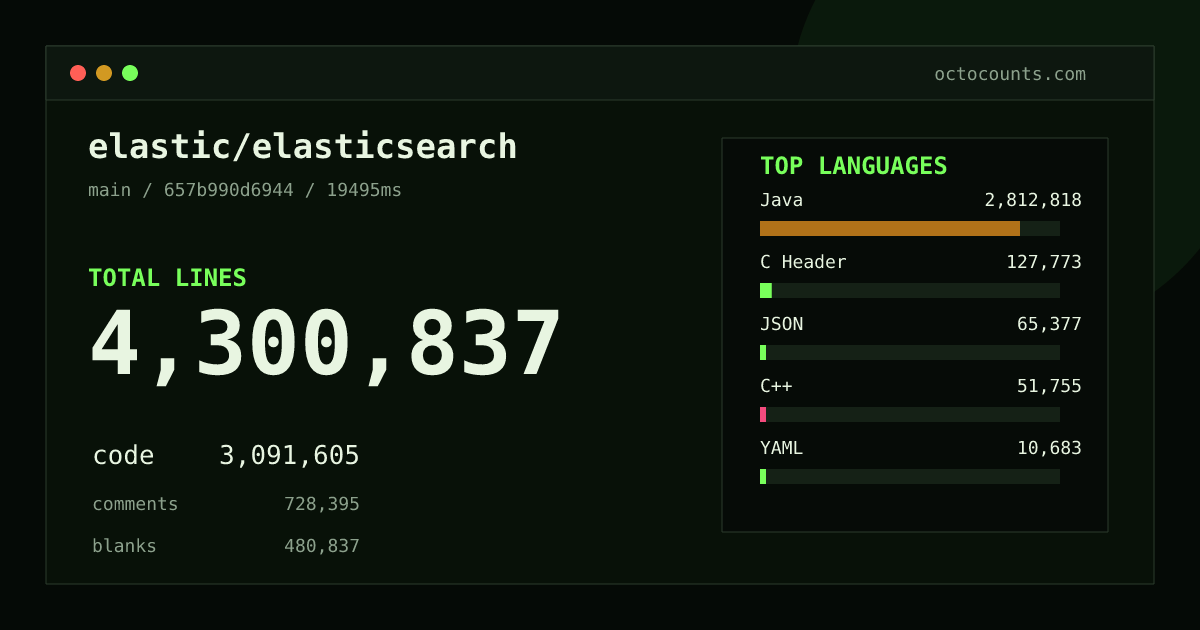Viewport: 1200px width, 630px height.
Task: Click the TOP LANGUAGES heading
Action: [853, 166]
